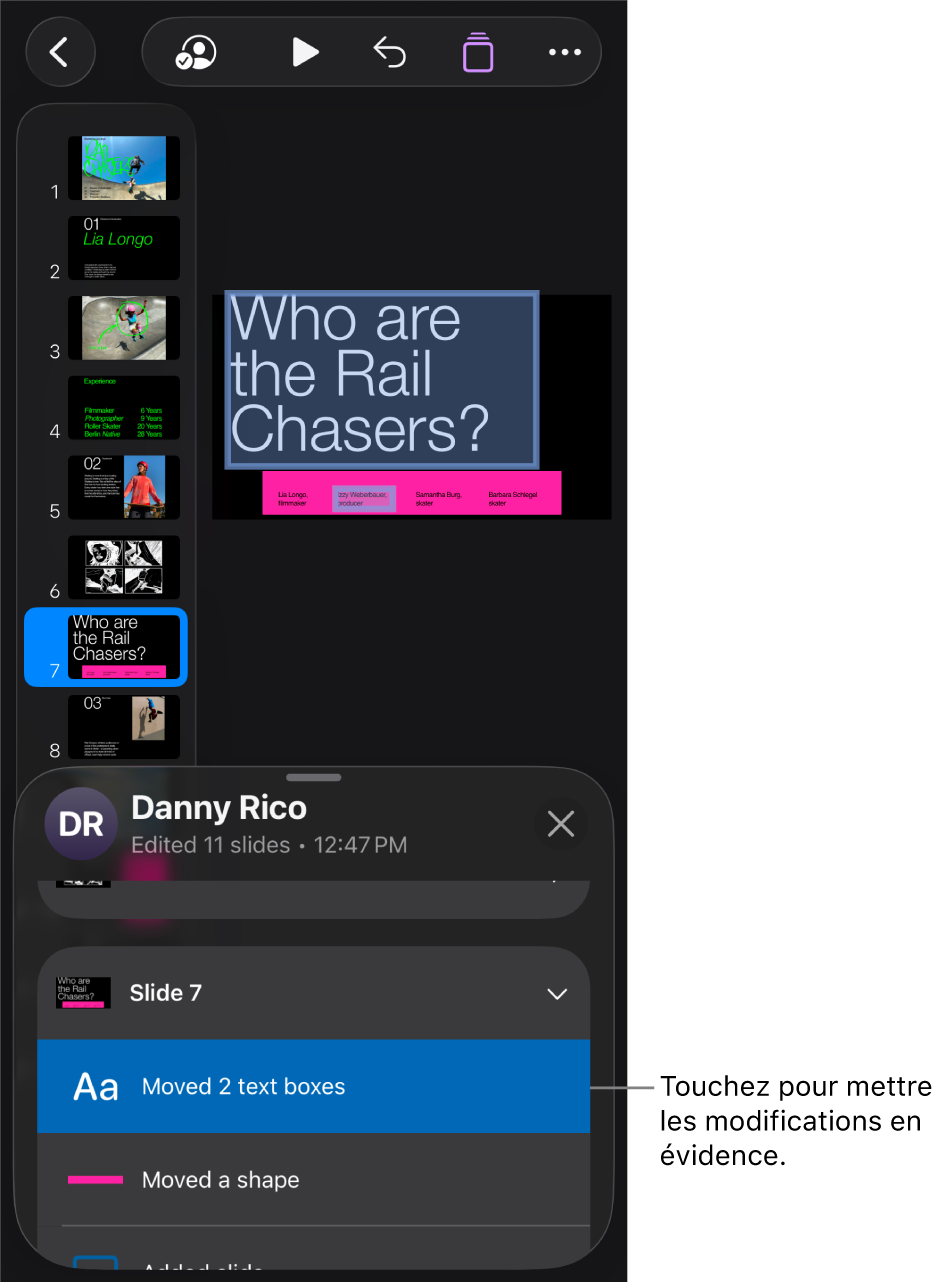Tap the pink shape on the slide
Viewport: 942px width, 1282px height.
(x=412, y=493)
